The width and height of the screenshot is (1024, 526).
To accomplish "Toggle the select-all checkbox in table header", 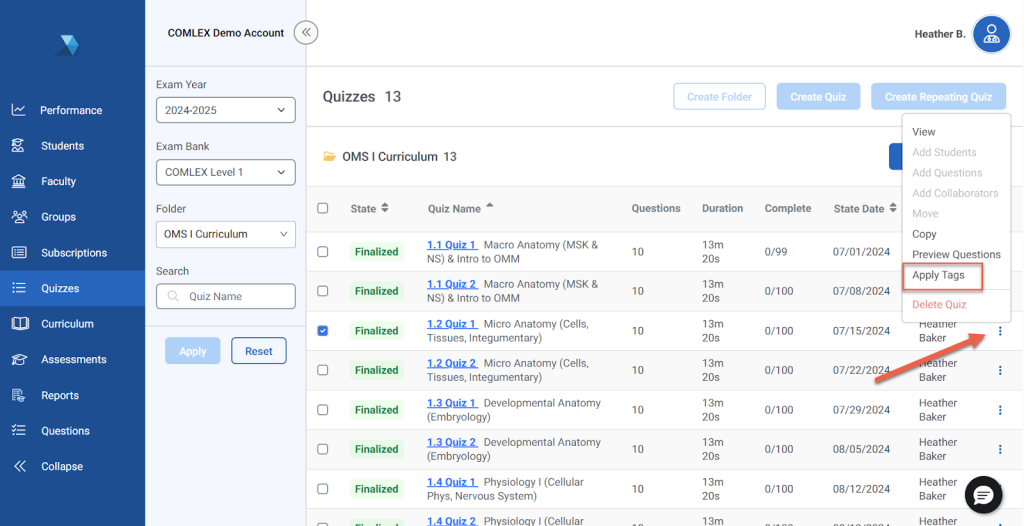I will pos(322,209).
